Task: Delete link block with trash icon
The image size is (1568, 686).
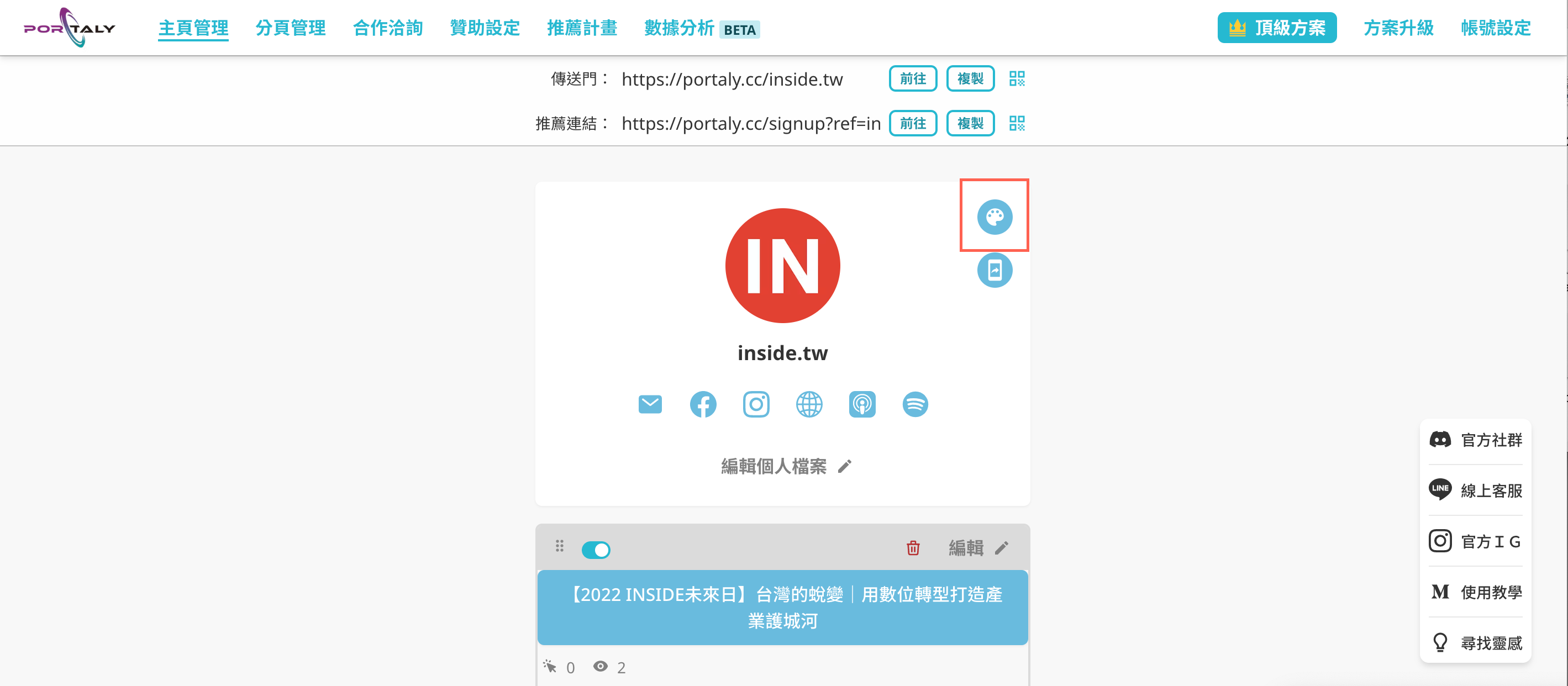Action: click(912, 548)
